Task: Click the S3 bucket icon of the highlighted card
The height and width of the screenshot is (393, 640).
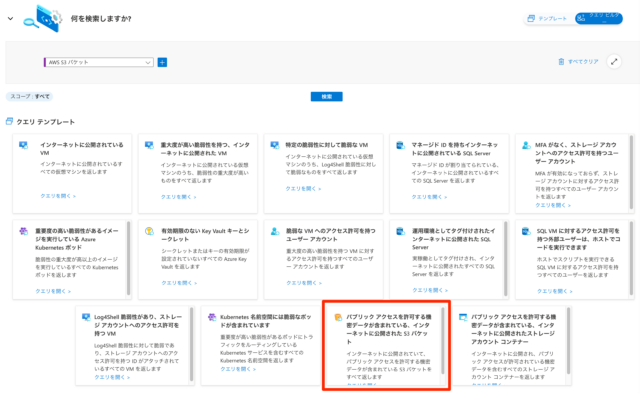Action: pyautogui.click(x=338, y=317)
